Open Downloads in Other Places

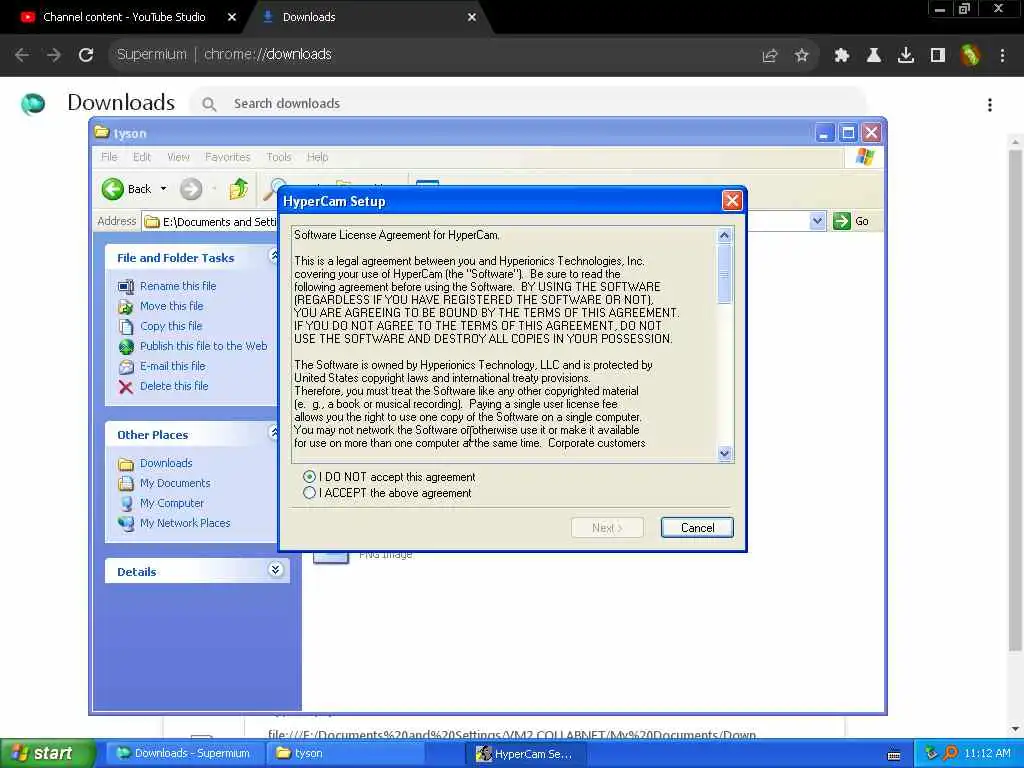coord(166,463)
